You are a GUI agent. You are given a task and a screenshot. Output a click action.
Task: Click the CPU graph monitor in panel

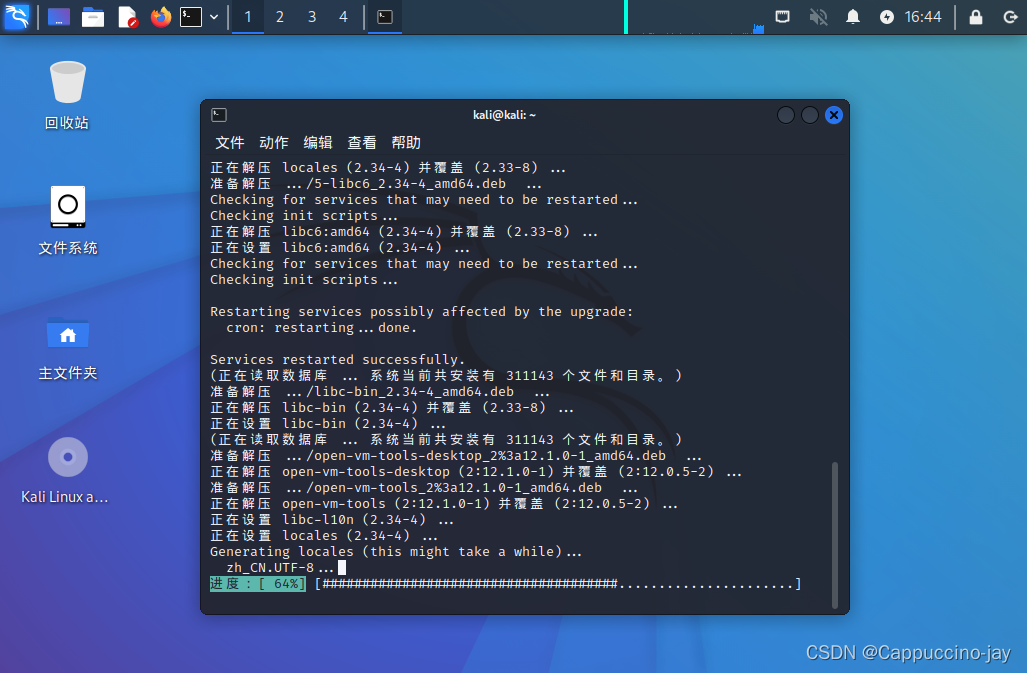click(x=694, y=17)
